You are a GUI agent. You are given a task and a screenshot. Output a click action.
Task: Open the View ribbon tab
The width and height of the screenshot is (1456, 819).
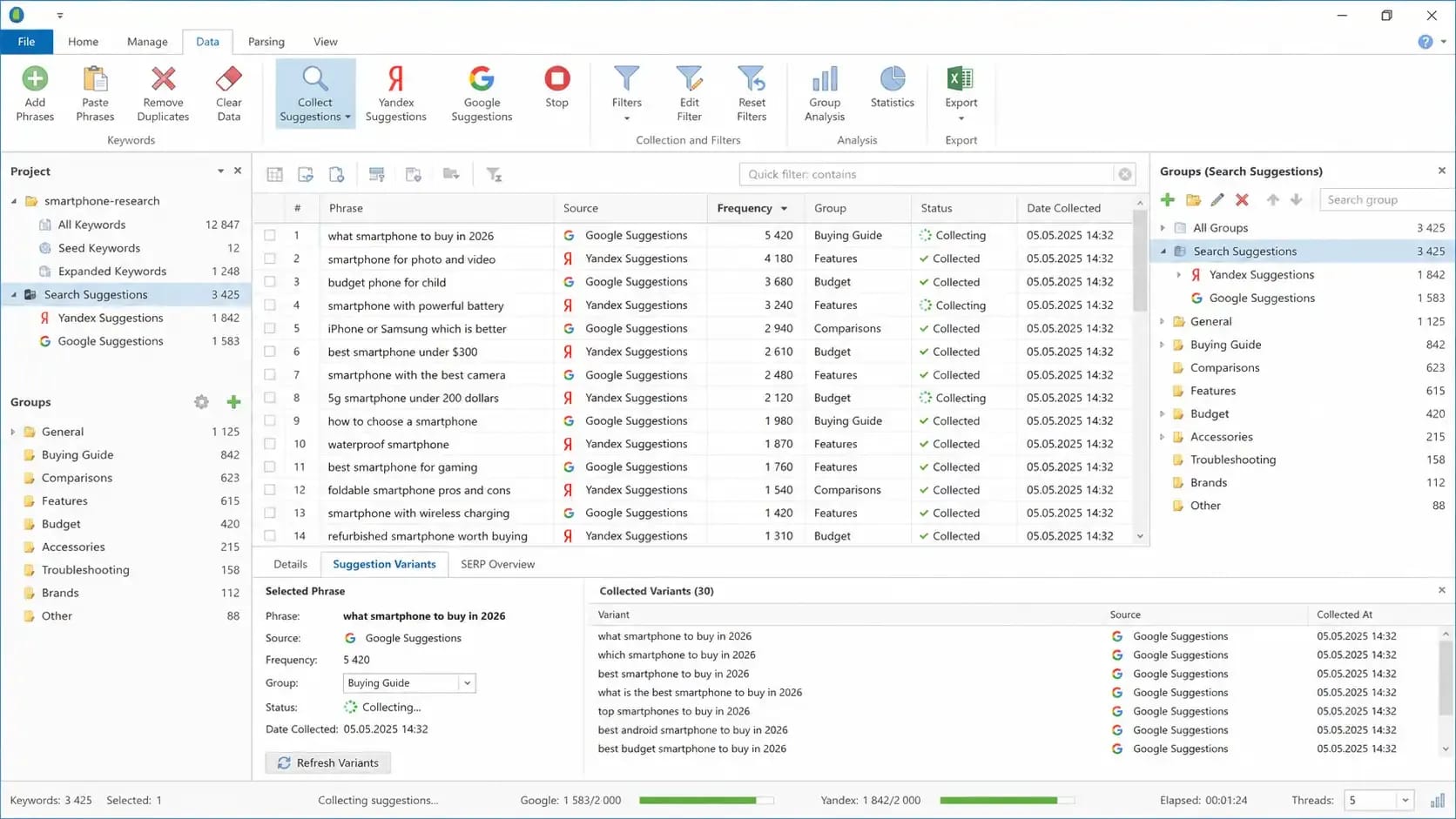point(326,42)
